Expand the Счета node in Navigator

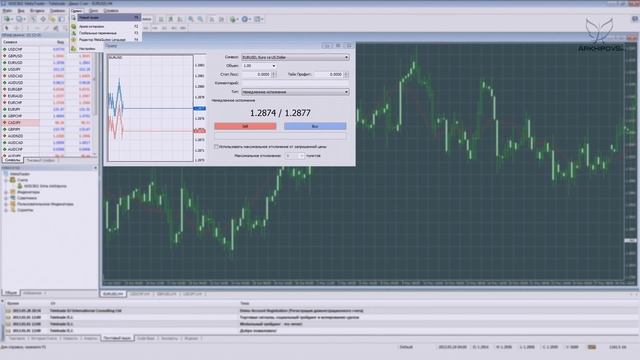pyautogui.click(x=6, y=180)
